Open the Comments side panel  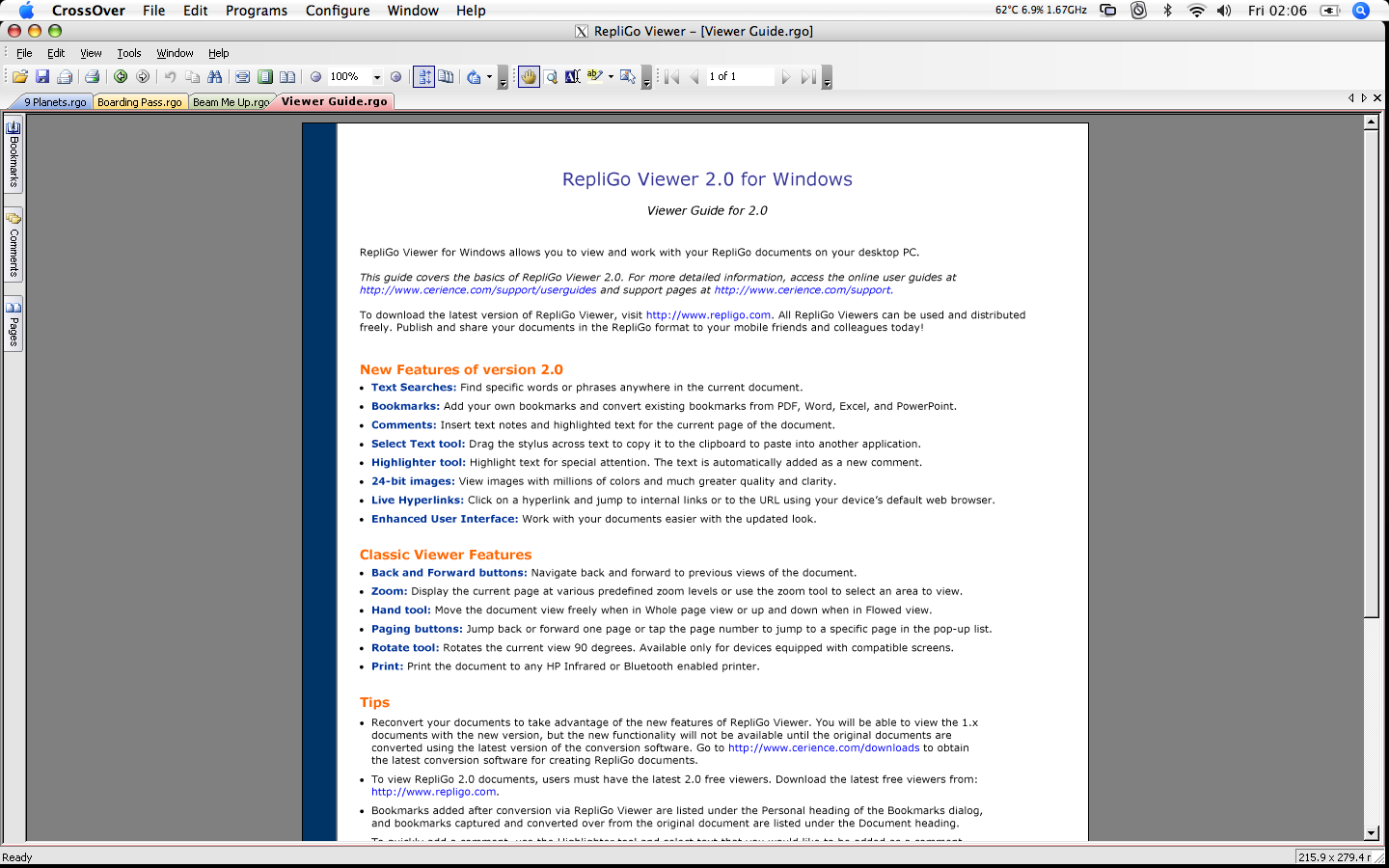tap(14, 245)
